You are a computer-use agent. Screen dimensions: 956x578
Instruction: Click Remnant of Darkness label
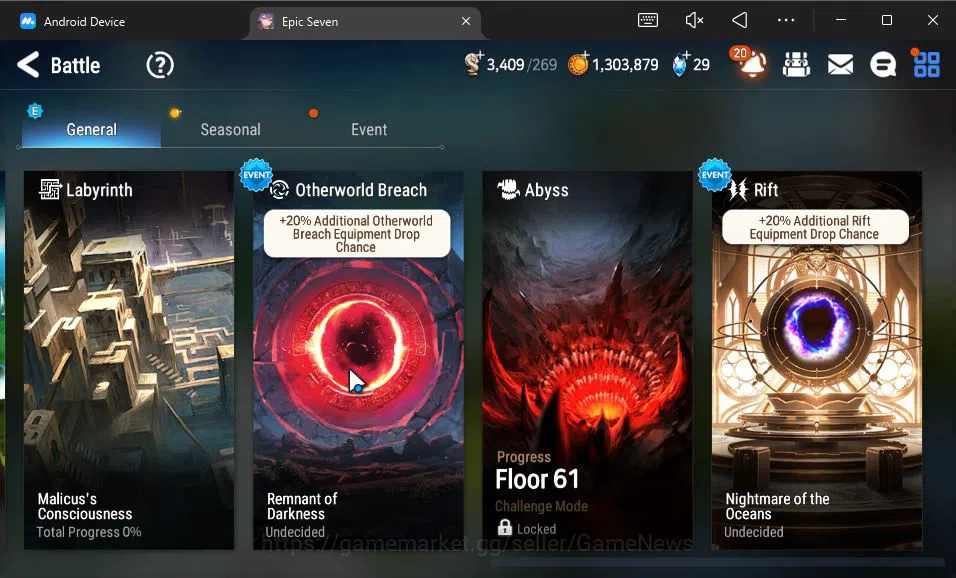(x=302, y=506)
